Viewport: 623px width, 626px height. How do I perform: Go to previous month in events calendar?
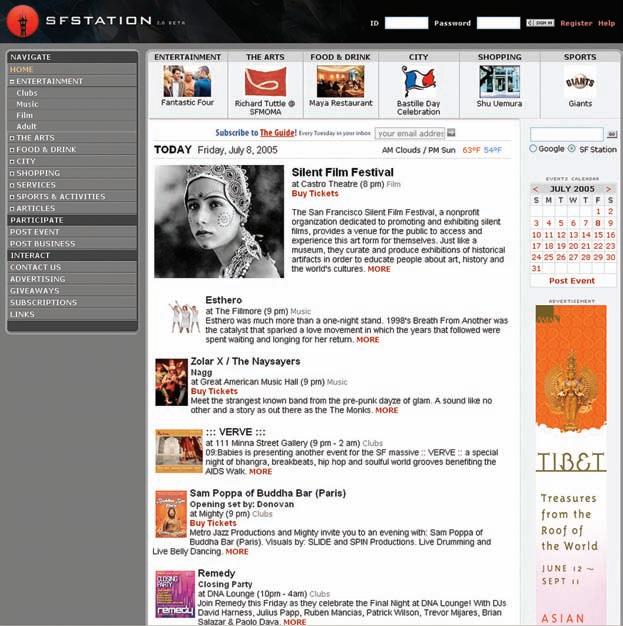(536, 189)
